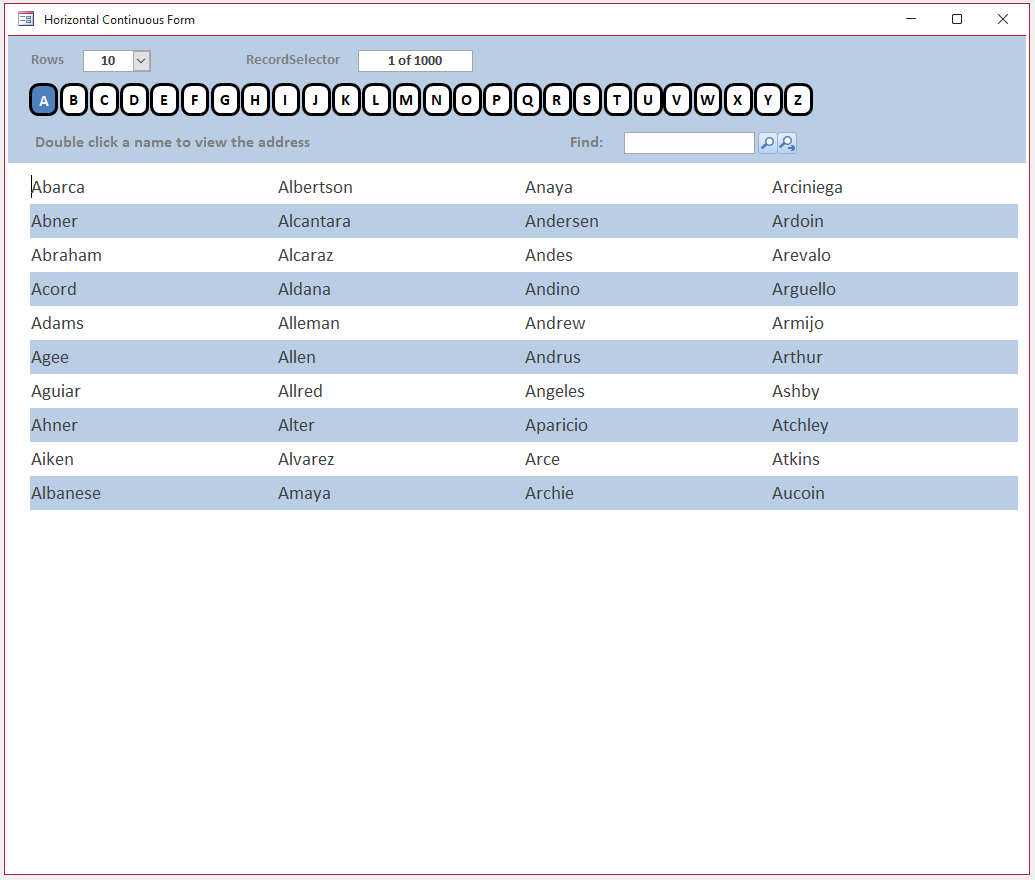
Task: Click the T letter button
Action: 617,100
